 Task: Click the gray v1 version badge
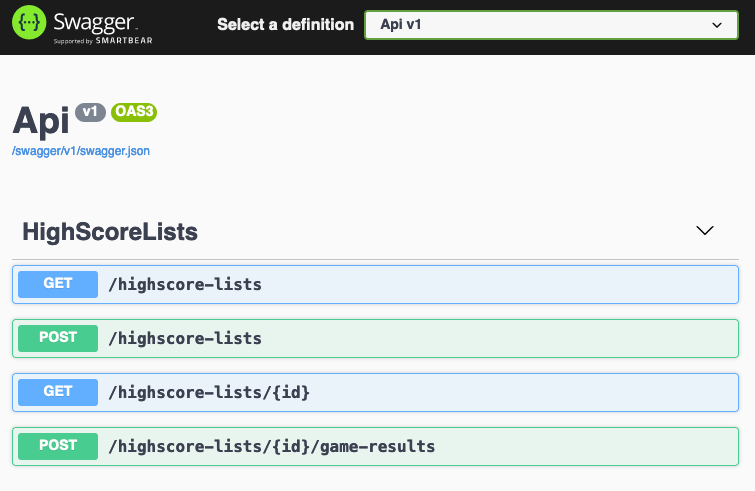90,112
